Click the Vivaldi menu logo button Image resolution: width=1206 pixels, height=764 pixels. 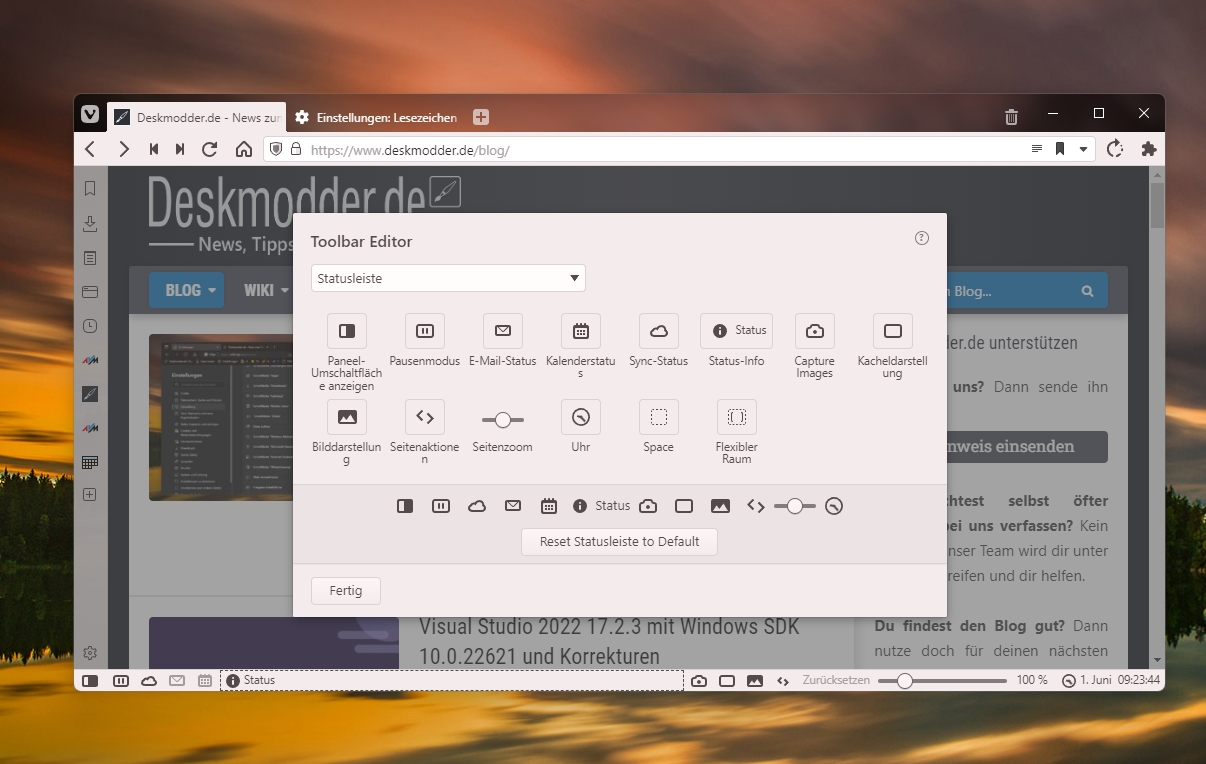pyautogui.click(x=90, y=116)
